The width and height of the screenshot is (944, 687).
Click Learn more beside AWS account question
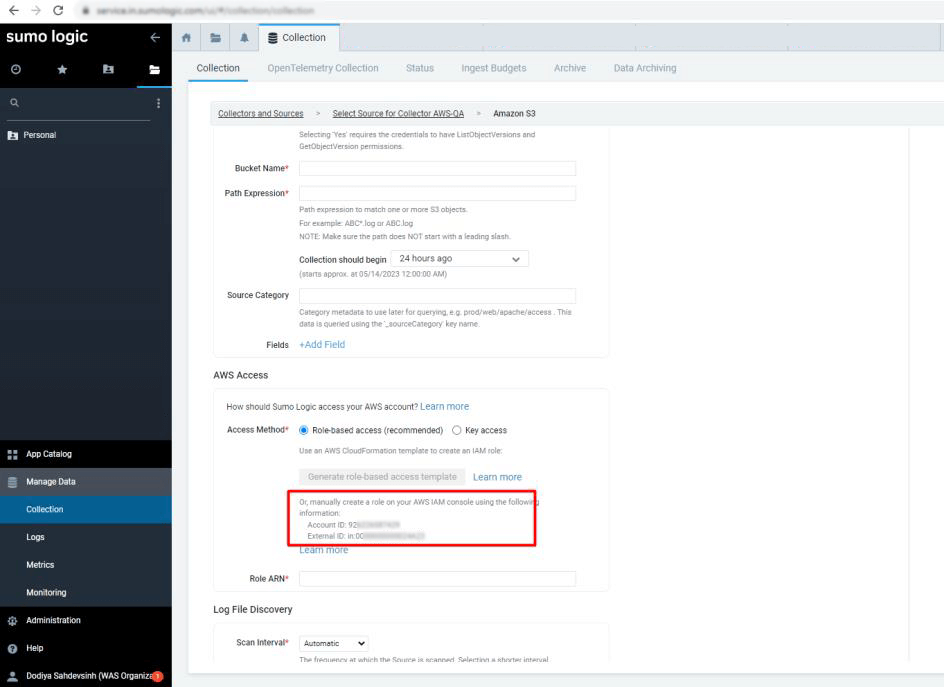pos(444,406)
